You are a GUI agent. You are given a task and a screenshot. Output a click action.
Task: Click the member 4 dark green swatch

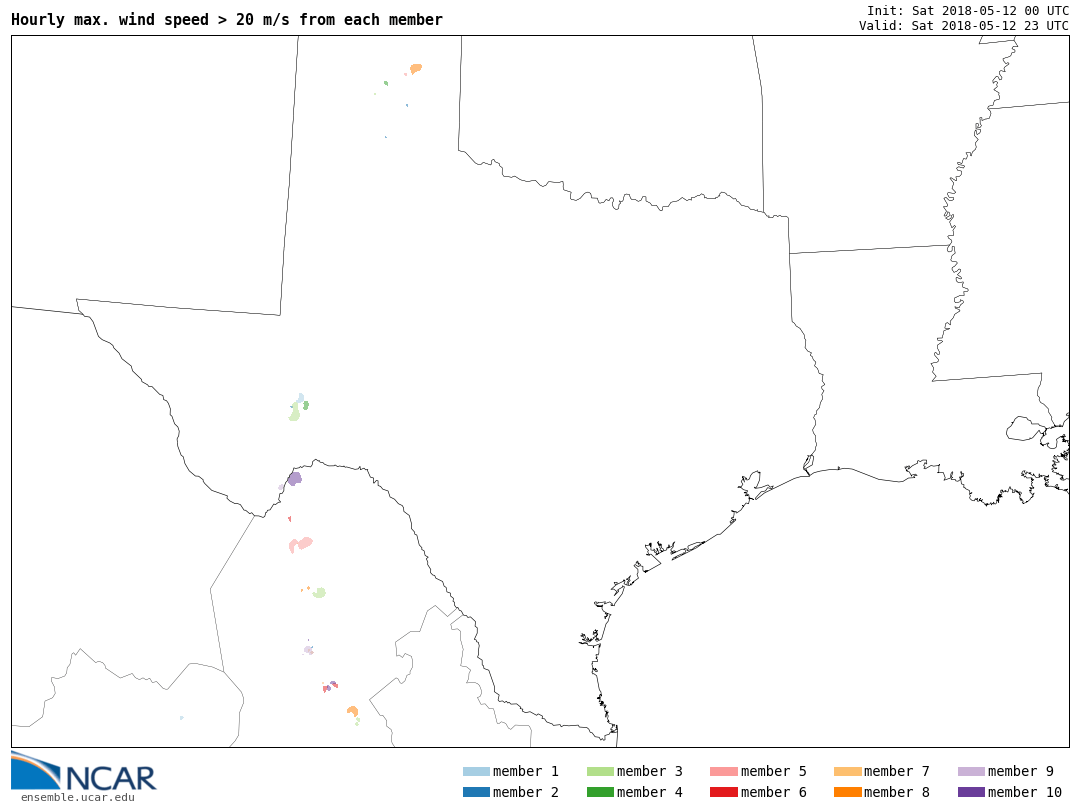pyautogui.click(x=600, y=792)
